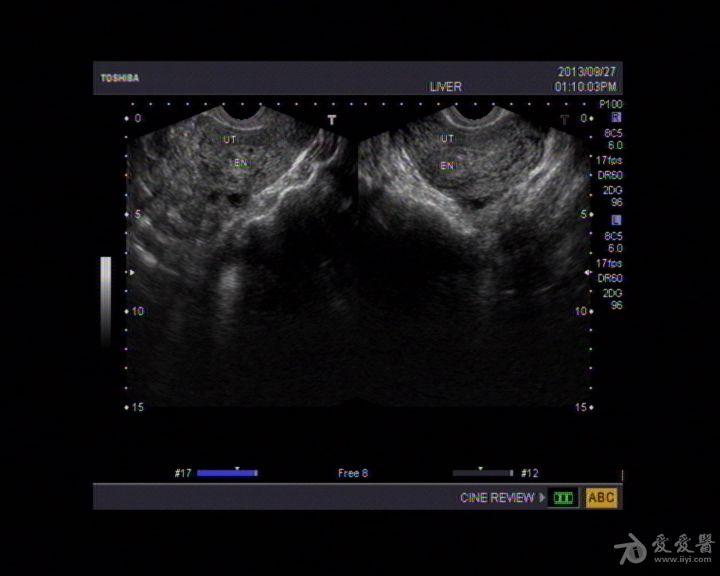Click the grayscale bar on the left
The width and height of the screenshot is (720, 576).
[x=105, y=300]
